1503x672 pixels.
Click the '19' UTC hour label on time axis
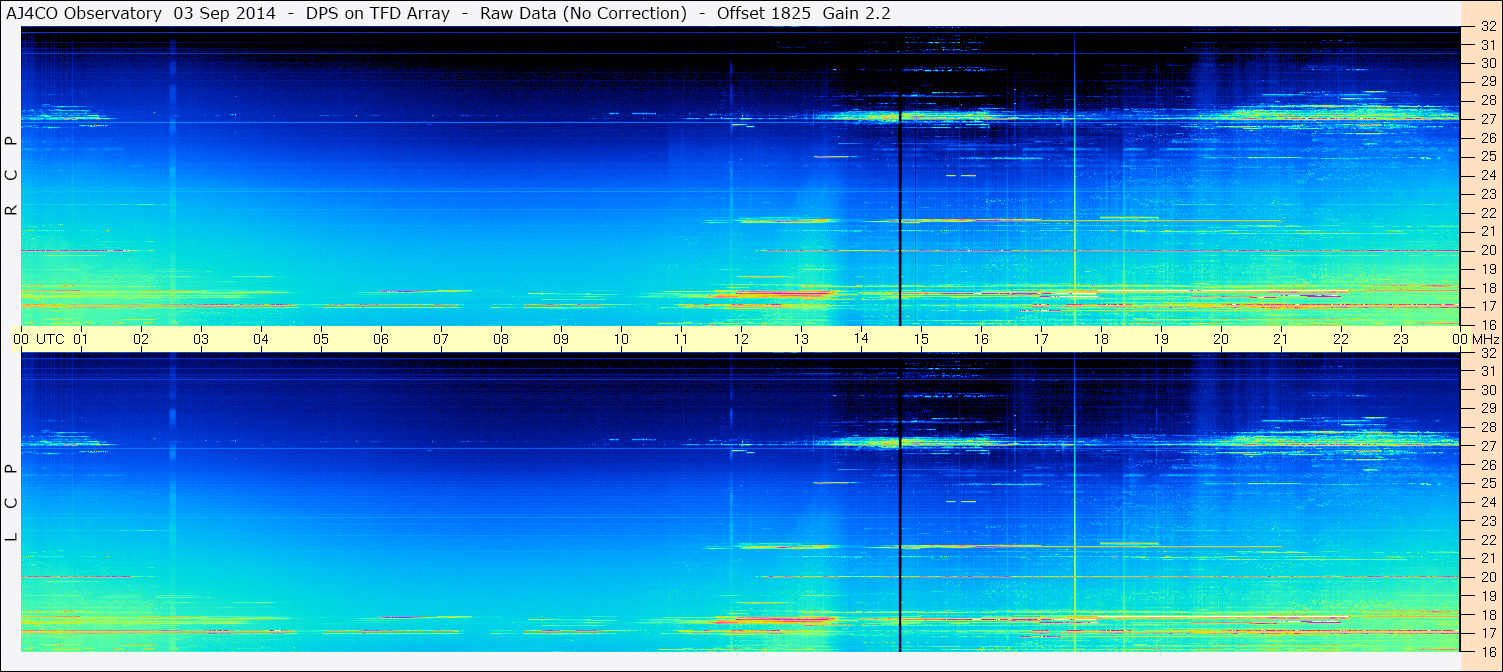click(1161, 340)
